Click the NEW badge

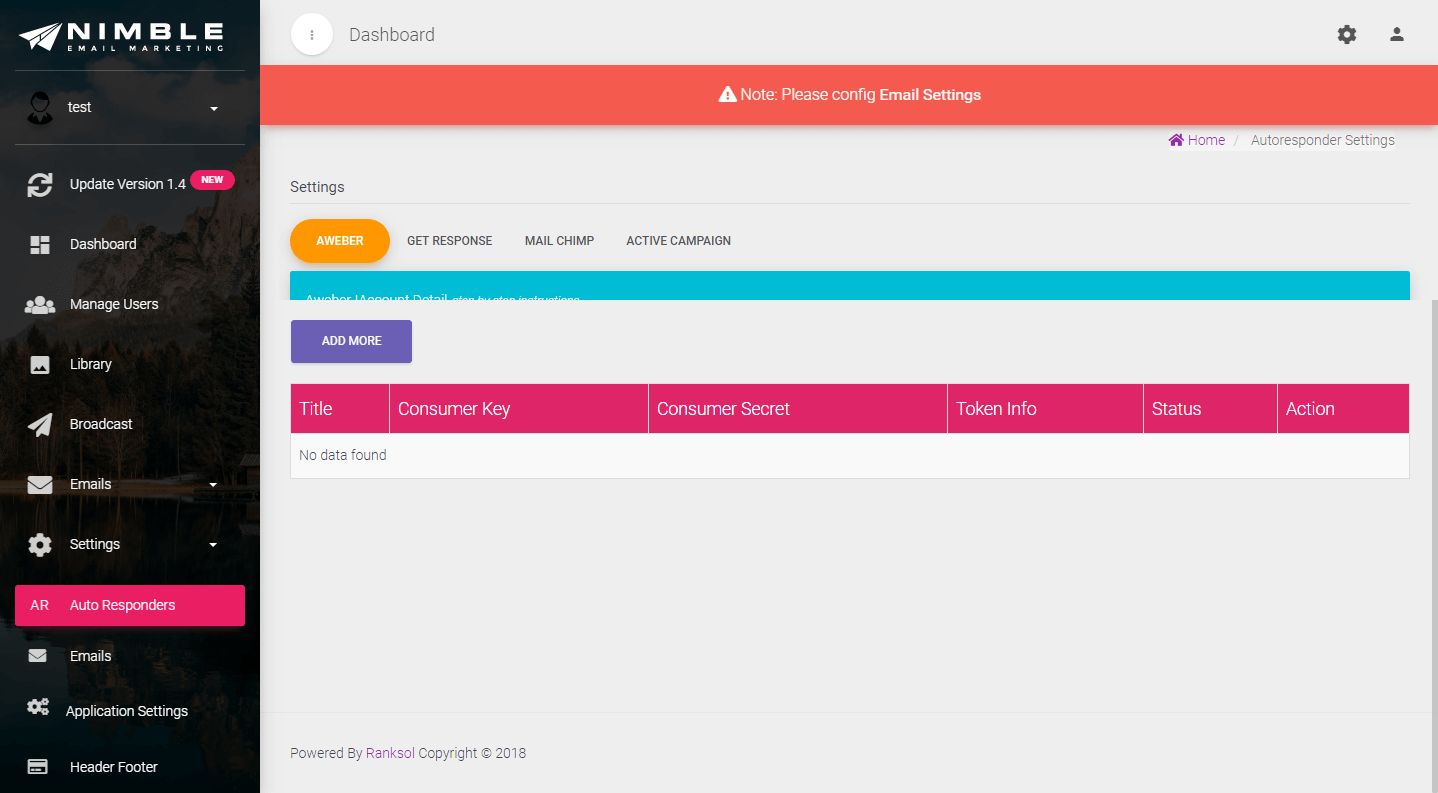(212, 180)
